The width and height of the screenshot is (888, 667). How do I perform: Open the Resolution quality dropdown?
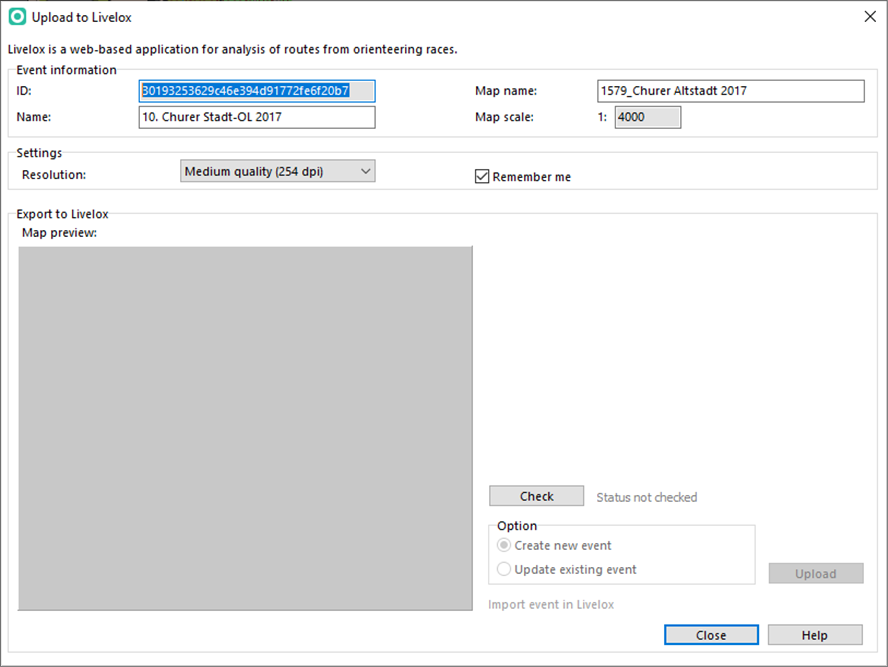tap(278, 171)
